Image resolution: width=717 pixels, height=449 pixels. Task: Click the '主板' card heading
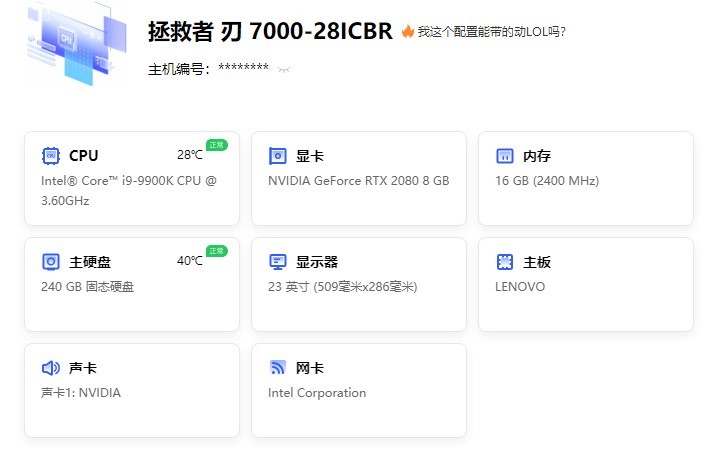tap(537, 262)
